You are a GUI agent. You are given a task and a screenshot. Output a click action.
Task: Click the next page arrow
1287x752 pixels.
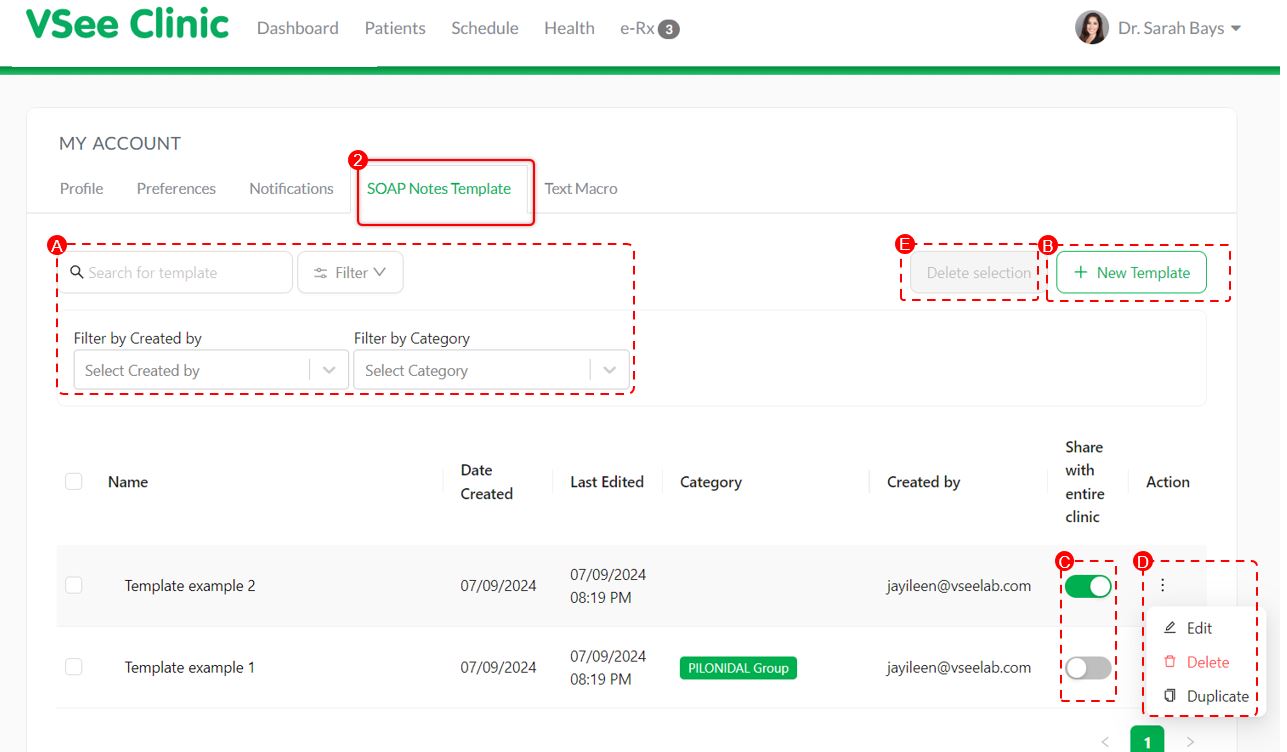pyautogui.click(x=1190, y=742)
